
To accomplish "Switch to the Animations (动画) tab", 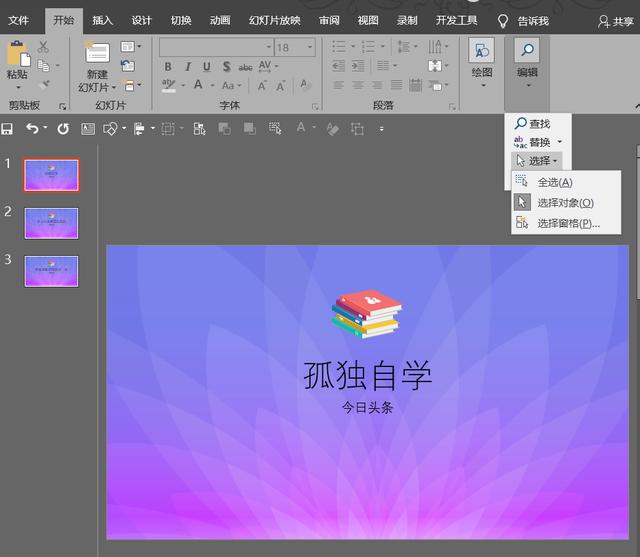I will [220, 20].
